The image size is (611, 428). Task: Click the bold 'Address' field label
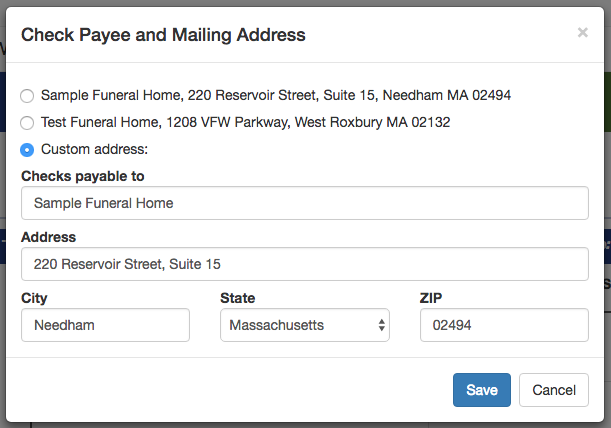[48, 237]
